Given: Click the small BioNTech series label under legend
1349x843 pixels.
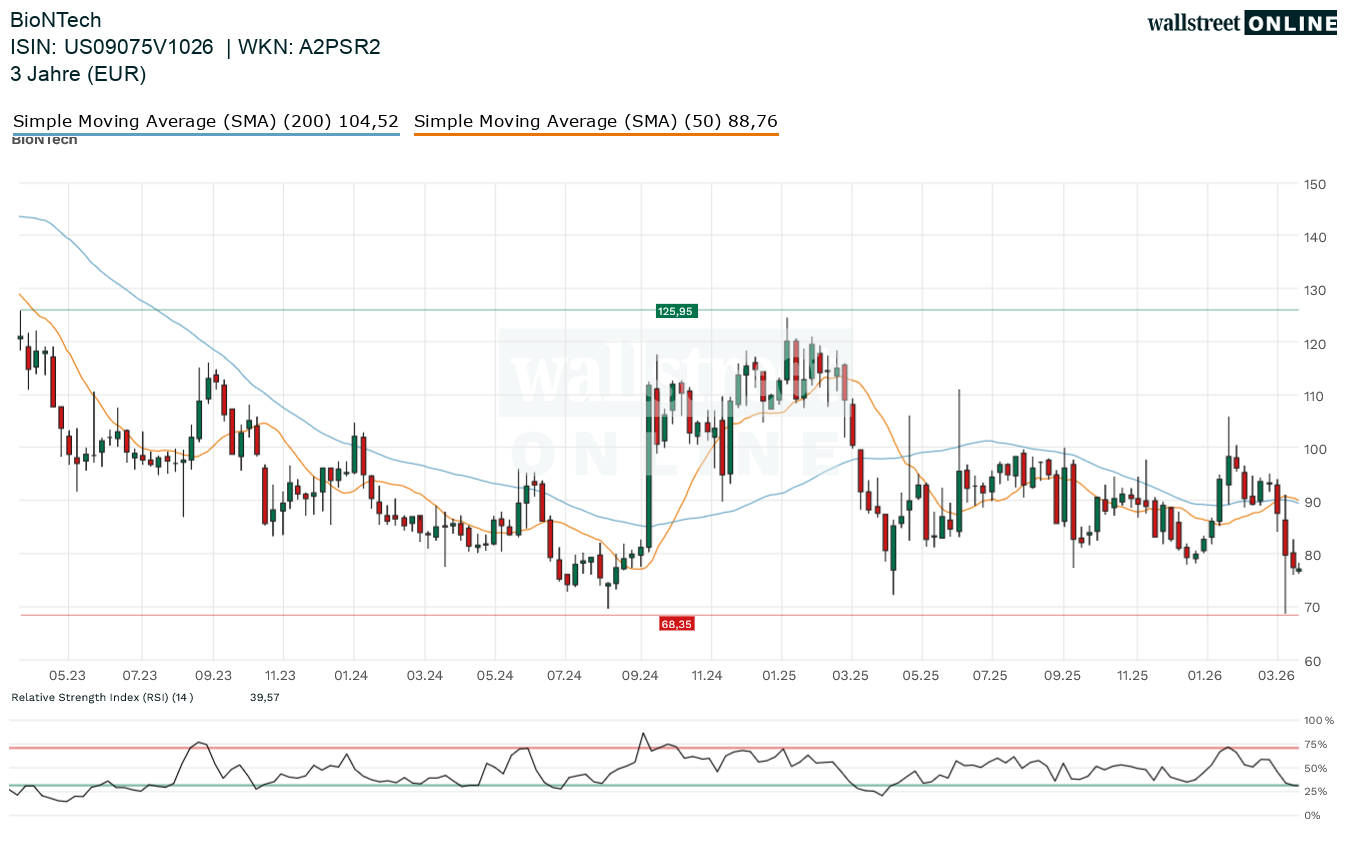Looking at the screenshot, I should click(x=44, y=141).
